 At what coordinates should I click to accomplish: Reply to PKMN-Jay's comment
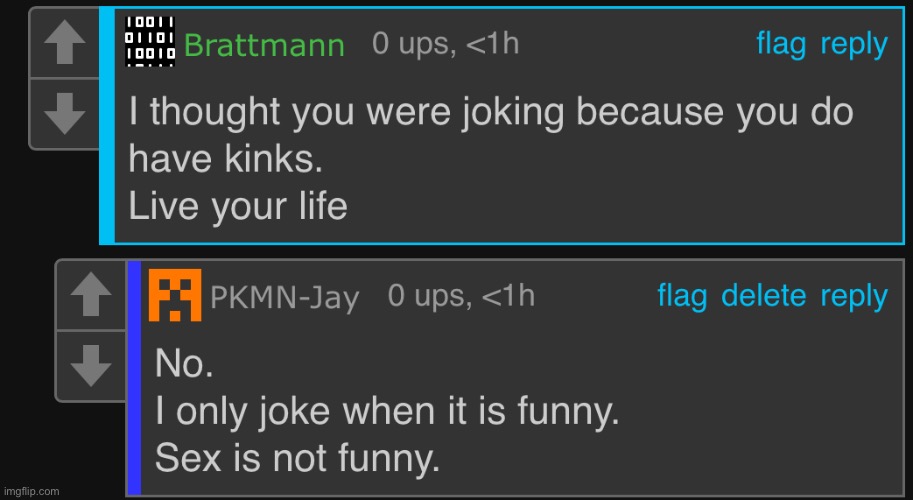pos(854,296)
